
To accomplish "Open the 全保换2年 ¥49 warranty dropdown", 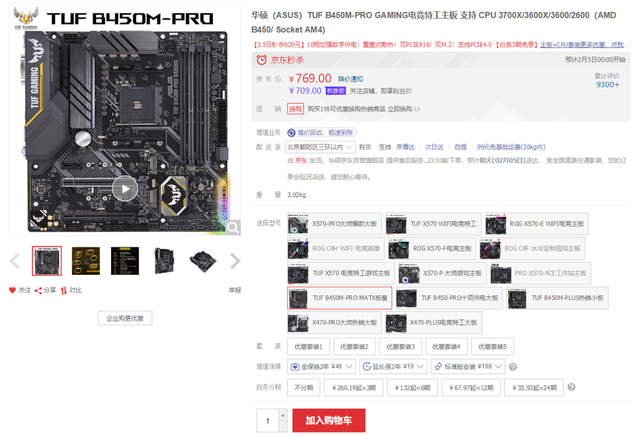I will tap(321, 366).
